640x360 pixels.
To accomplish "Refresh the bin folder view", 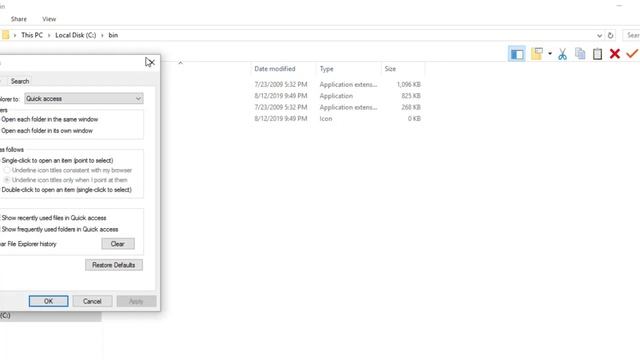I will pyautogui.click(x=610, y=36).
